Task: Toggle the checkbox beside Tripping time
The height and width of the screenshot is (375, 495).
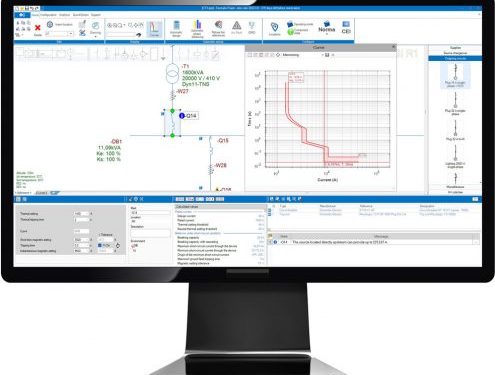Action: coord(100,245)
